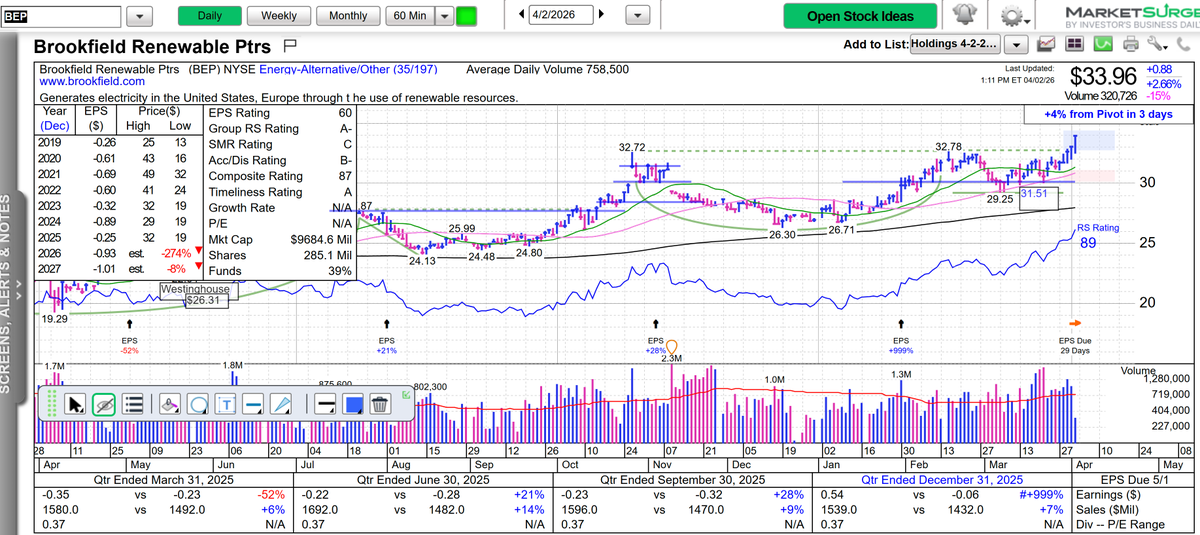Select the ellipse shape tool

(x=198, y=404)
